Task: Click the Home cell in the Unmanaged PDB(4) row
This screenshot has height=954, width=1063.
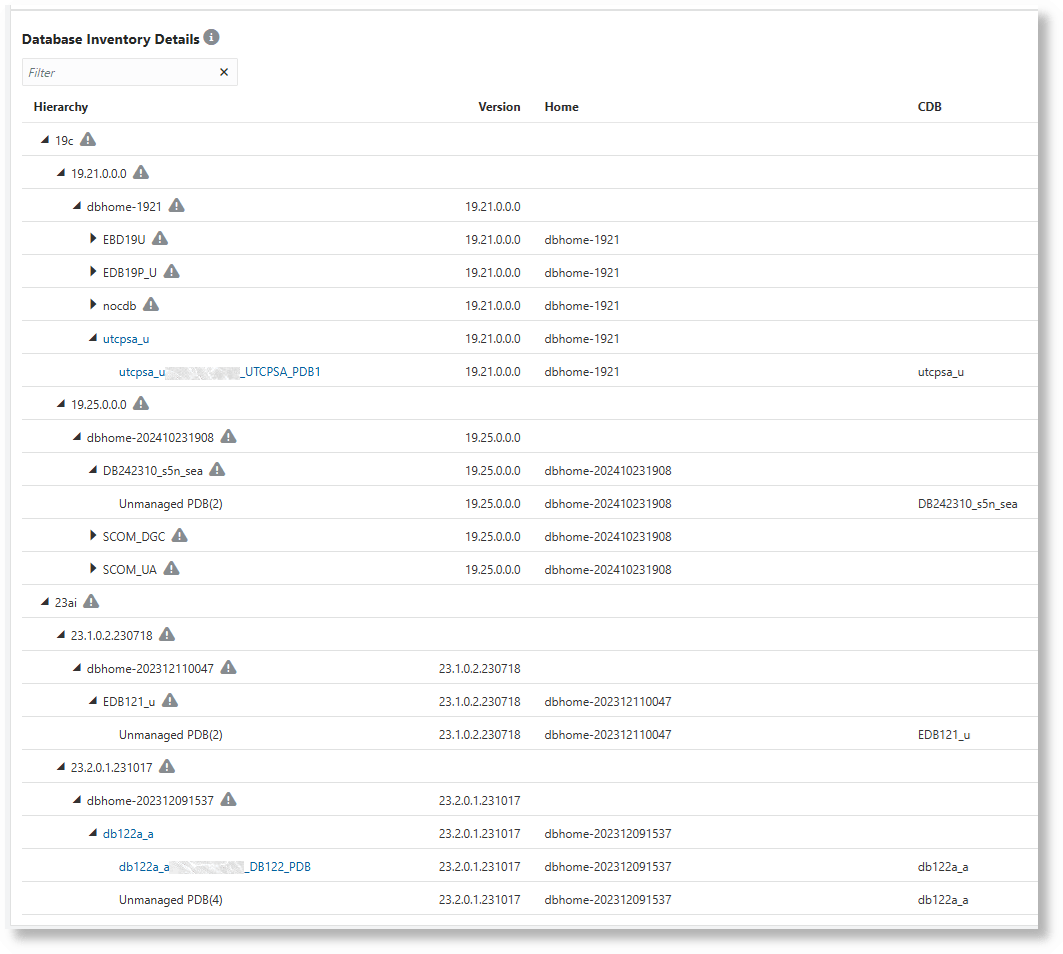Action: pyautogui.click(x=608, y=900)
